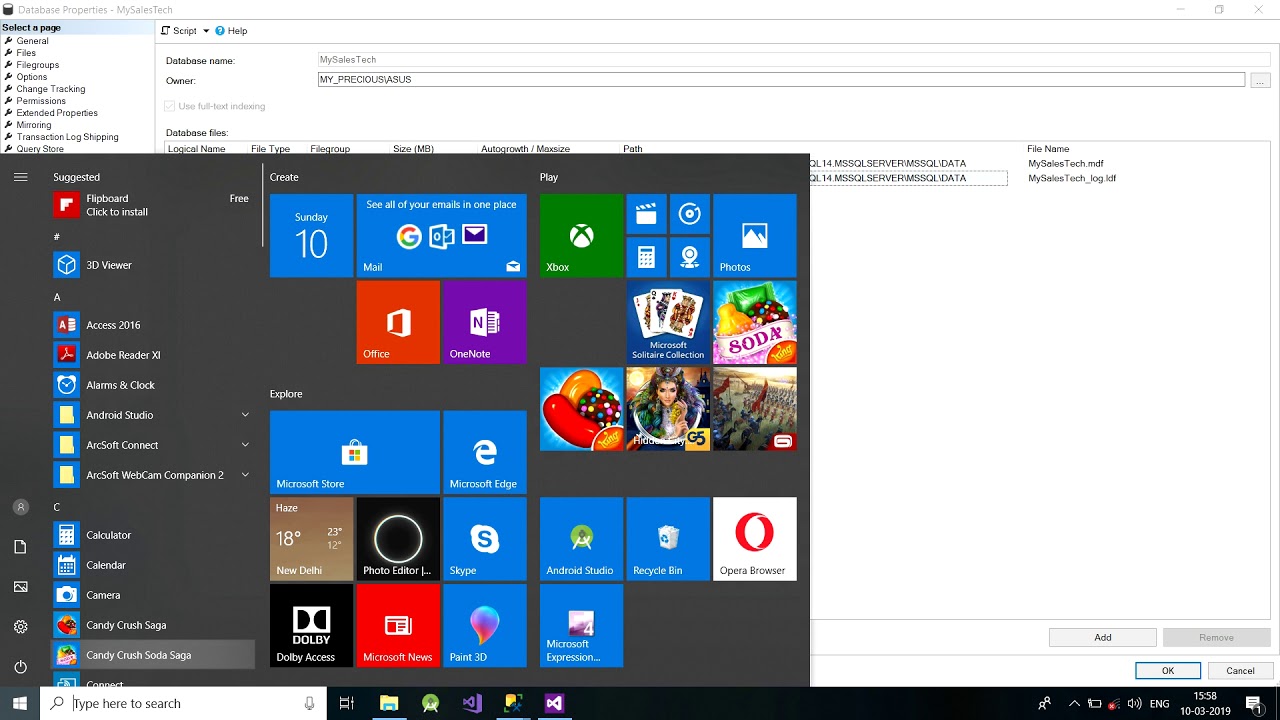This screenshot has height=720, width=1280.
Task: Open the Xbox tile
Action: 581,236
